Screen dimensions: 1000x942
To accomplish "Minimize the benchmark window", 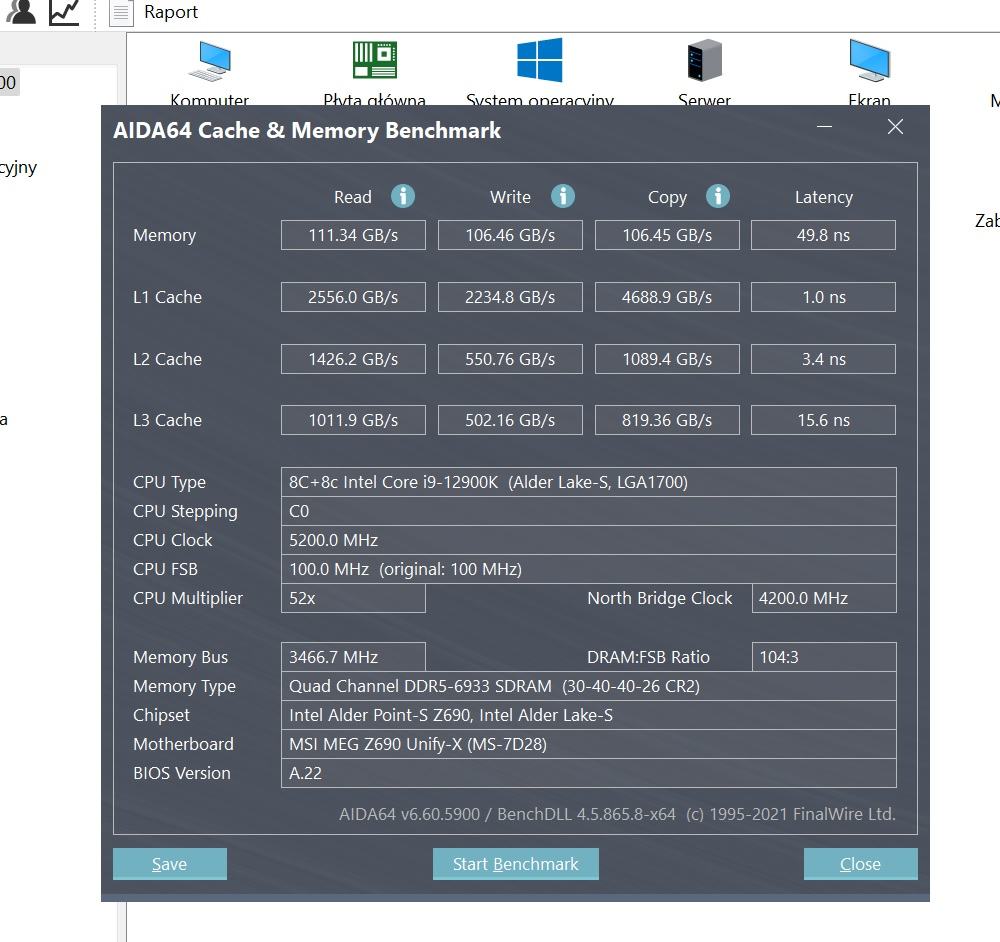I will [824, 126].
